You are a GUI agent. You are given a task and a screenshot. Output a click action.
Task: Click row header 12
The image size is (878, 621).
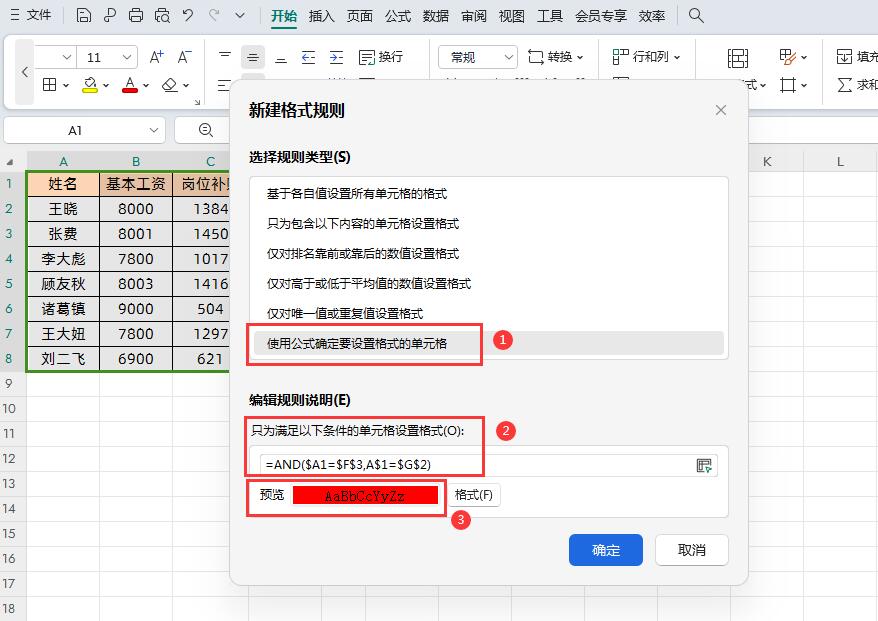point(9,459)
